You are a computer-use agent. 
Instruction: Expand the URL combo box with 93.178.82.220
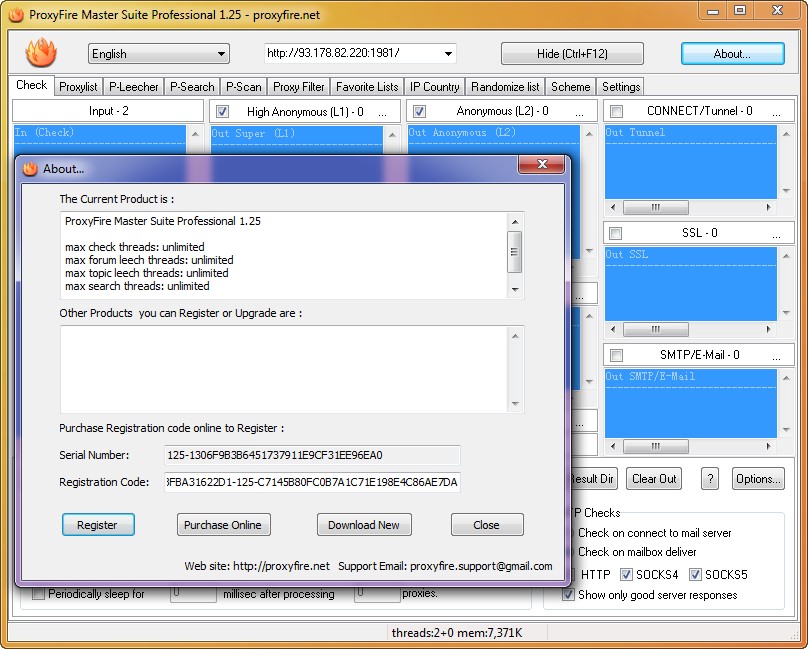[448, 53]
